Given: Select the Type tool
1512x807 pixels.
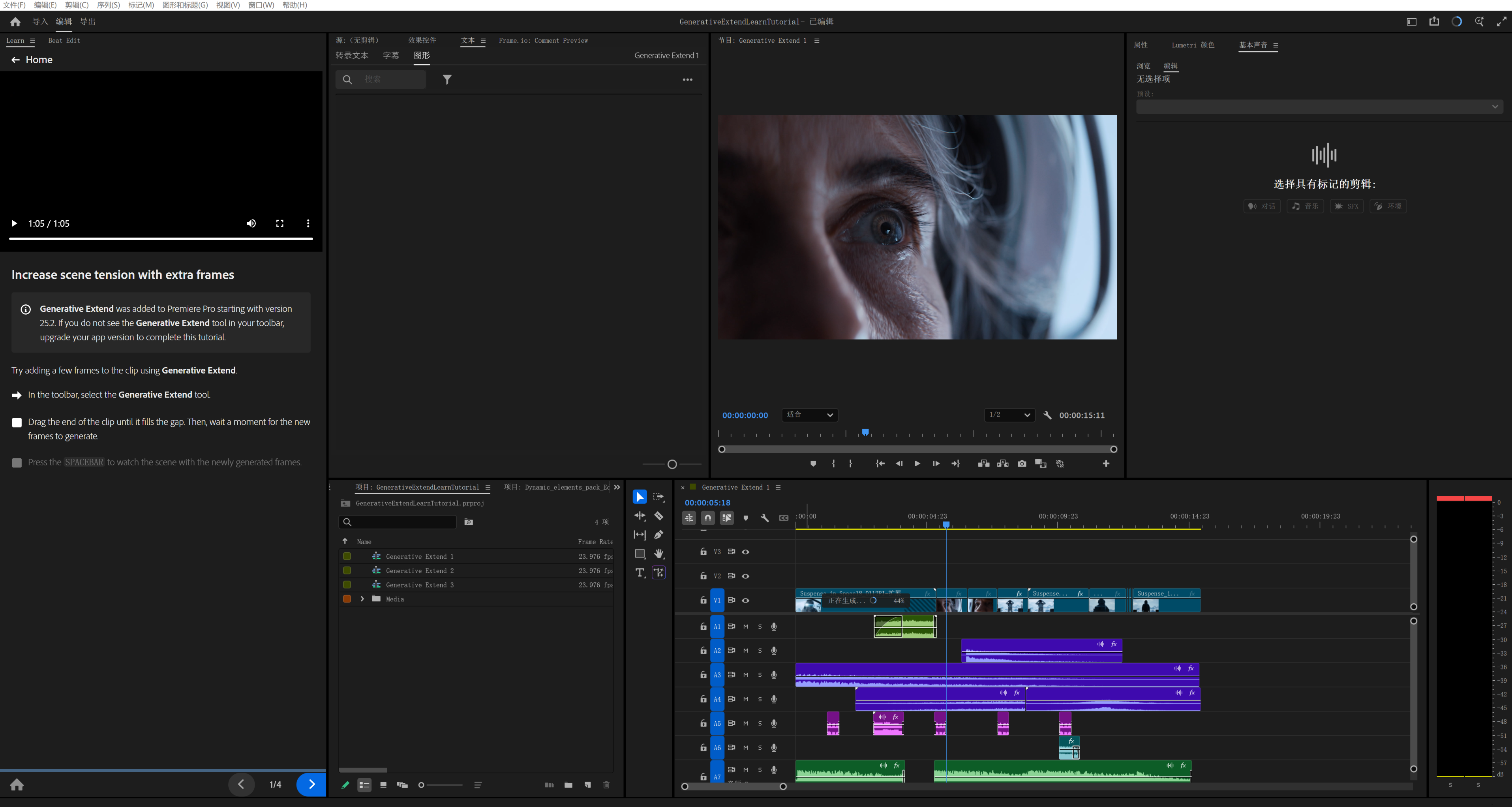Looking at the screenshot, I should [x=640, y=572].
